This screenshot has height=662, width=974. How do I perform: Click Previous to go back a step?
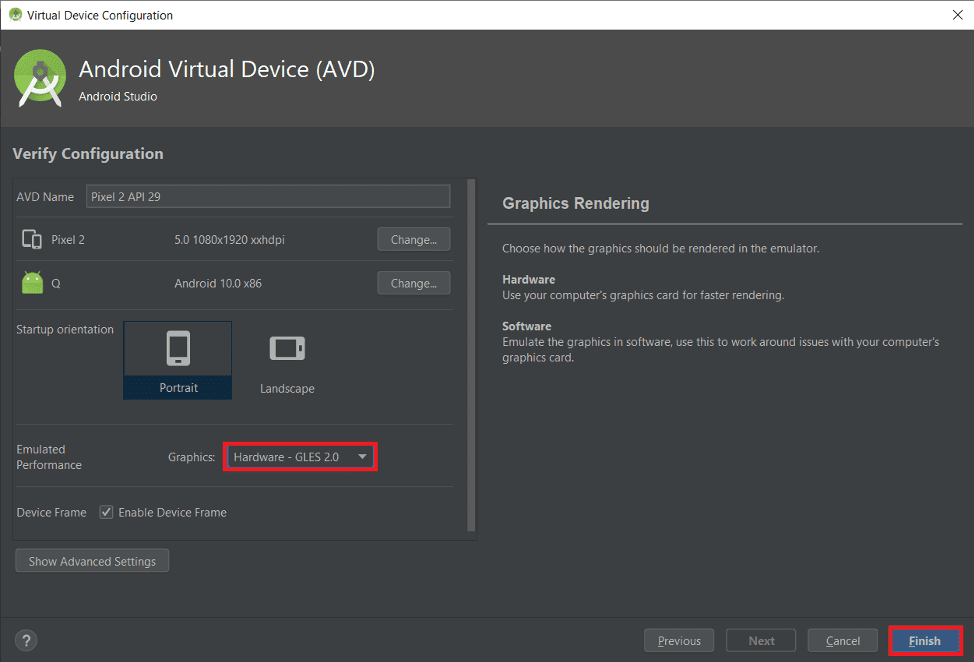tap(679, 640)
